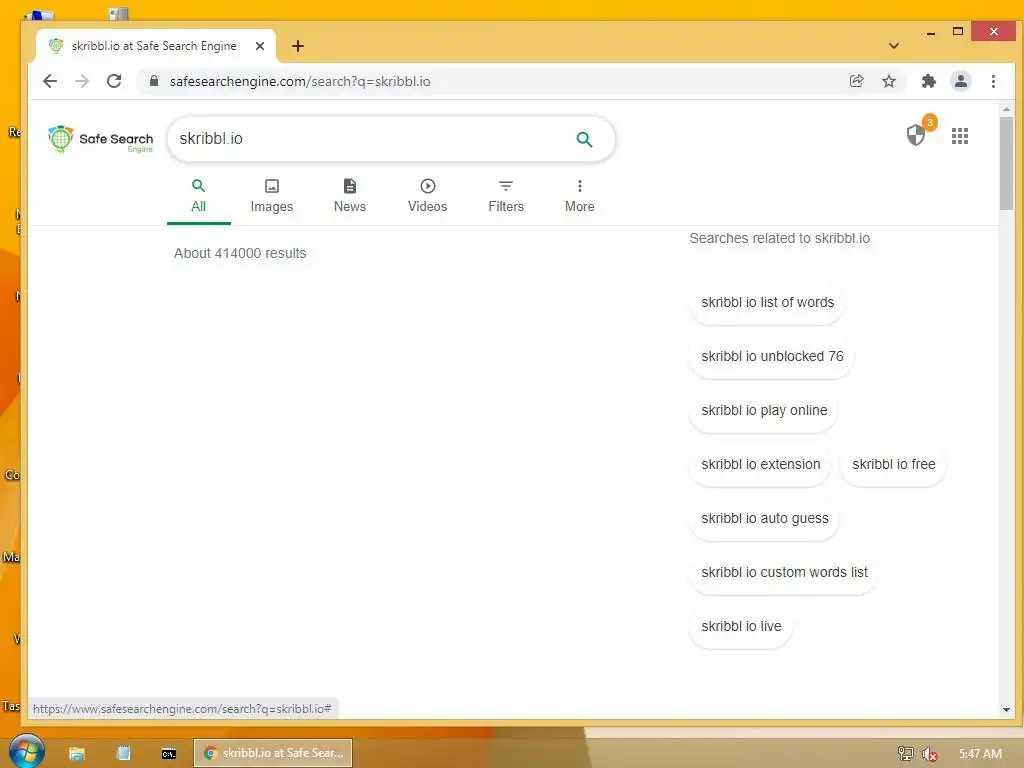
Task: Search skribbl io free
Action: pos(893,464)
